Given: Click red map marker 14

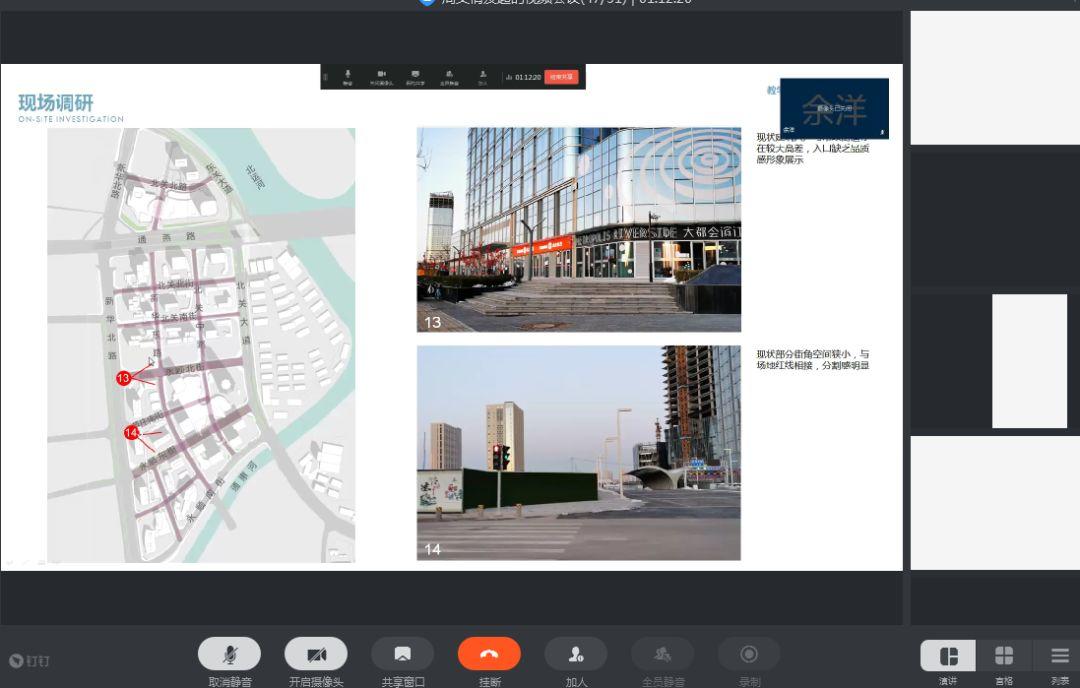Looking at the screenshot, I should click(131, 432).
